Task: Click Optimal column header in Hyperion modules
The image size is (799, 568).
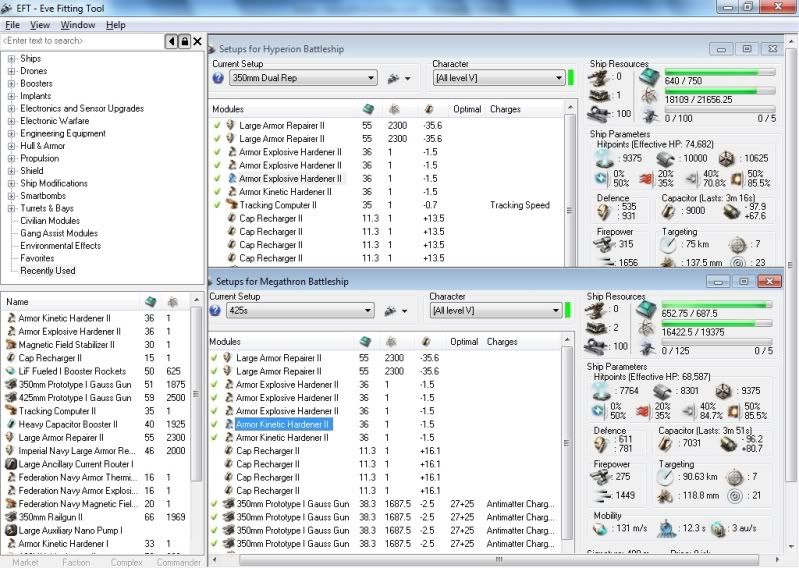Action: pyautogui.click(x=467, y=109)
